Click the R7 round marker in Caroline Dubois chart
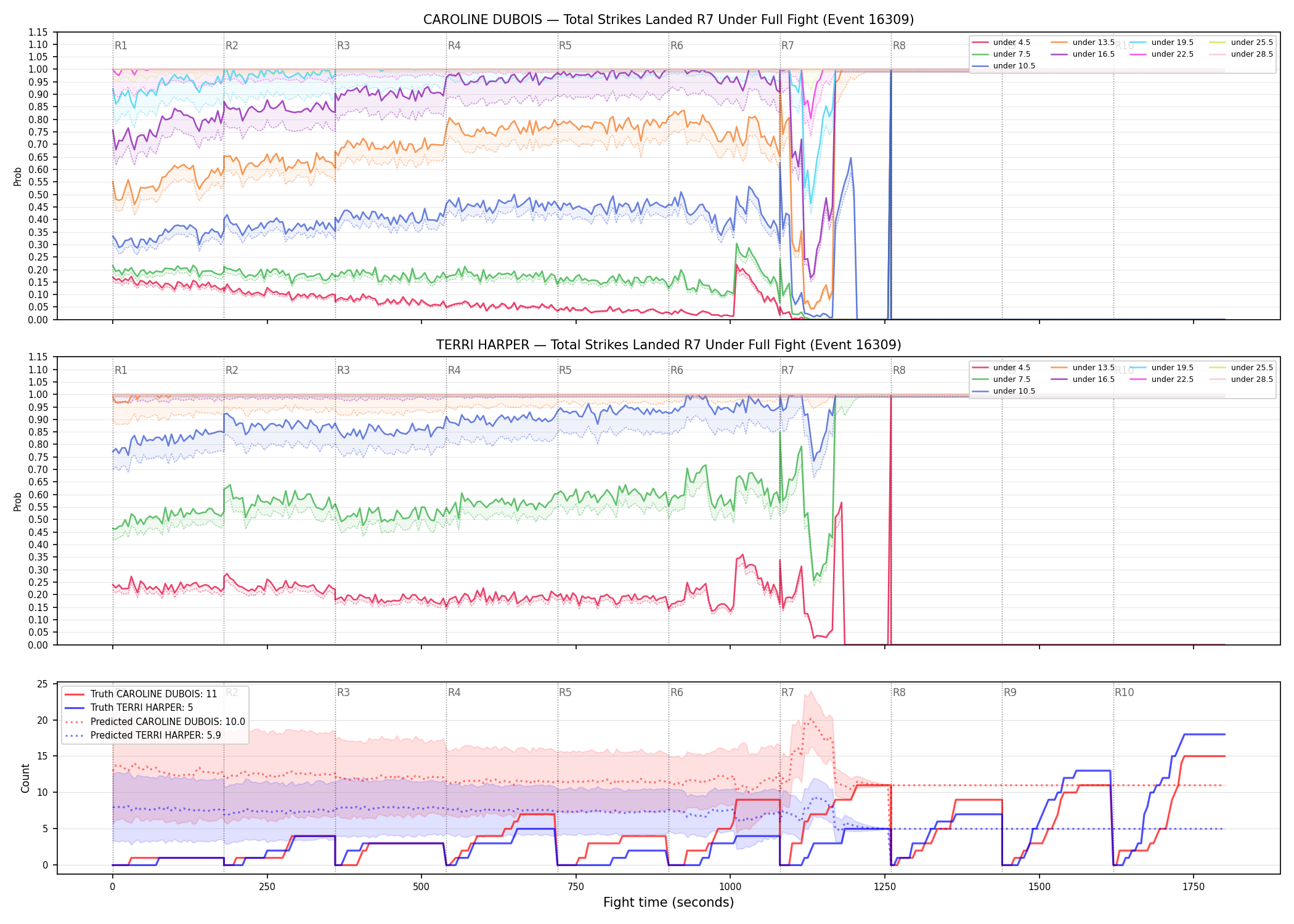The height and width of the screenshot is (924, 1294). 787,46
